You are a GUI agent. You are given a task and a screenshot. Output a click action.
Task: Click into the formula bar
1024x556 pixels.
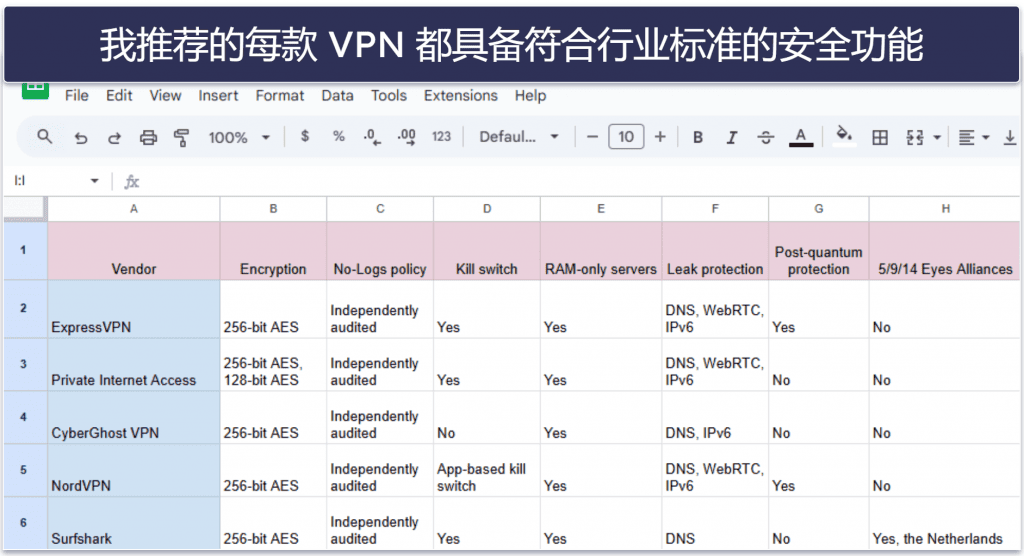[581, 181]
